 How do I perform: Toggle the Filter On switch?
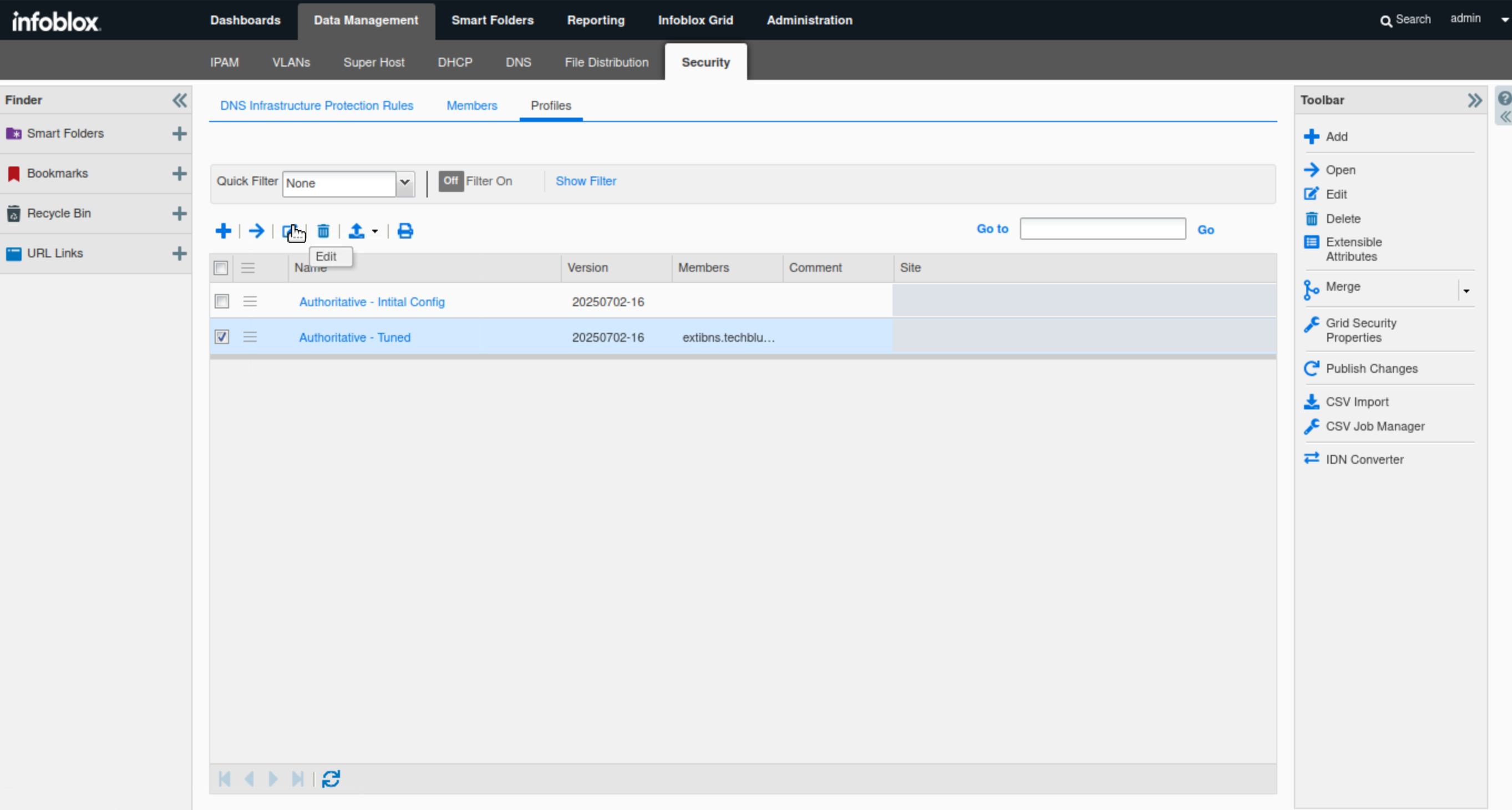[x=451, y=181]
